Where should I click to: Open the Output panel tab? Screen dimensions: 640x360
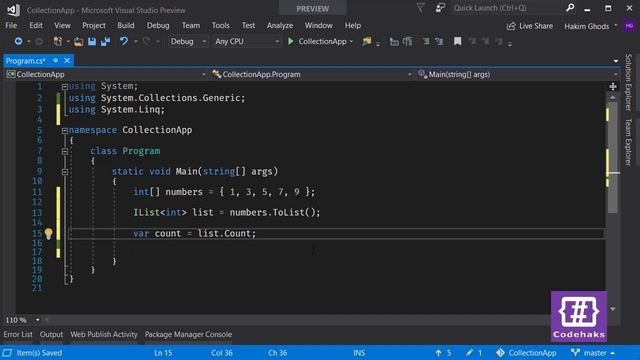coord(51,334)
